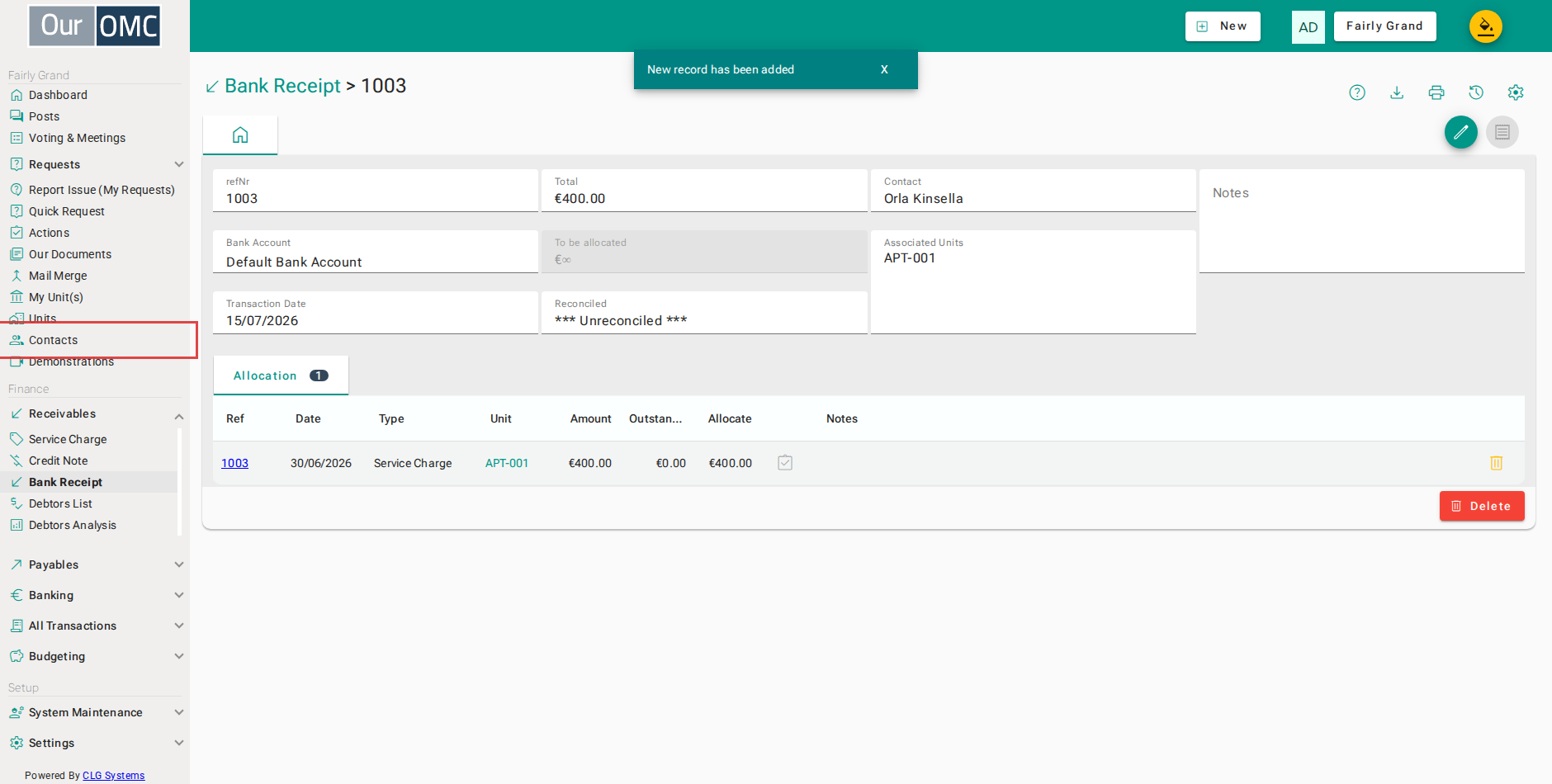Click the red Delete button
Viewport: 1552px width, 784px height.
pyautogui.click(x=1482, y=506)
